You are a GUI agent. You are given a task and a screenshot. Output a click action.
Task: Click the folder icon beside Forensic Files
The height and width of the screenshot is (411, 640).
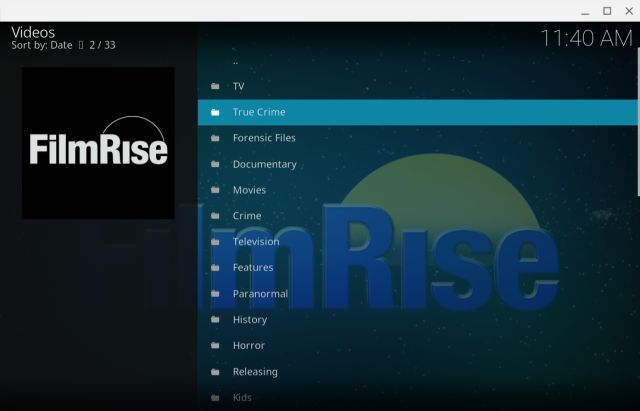tap(215, 138)
